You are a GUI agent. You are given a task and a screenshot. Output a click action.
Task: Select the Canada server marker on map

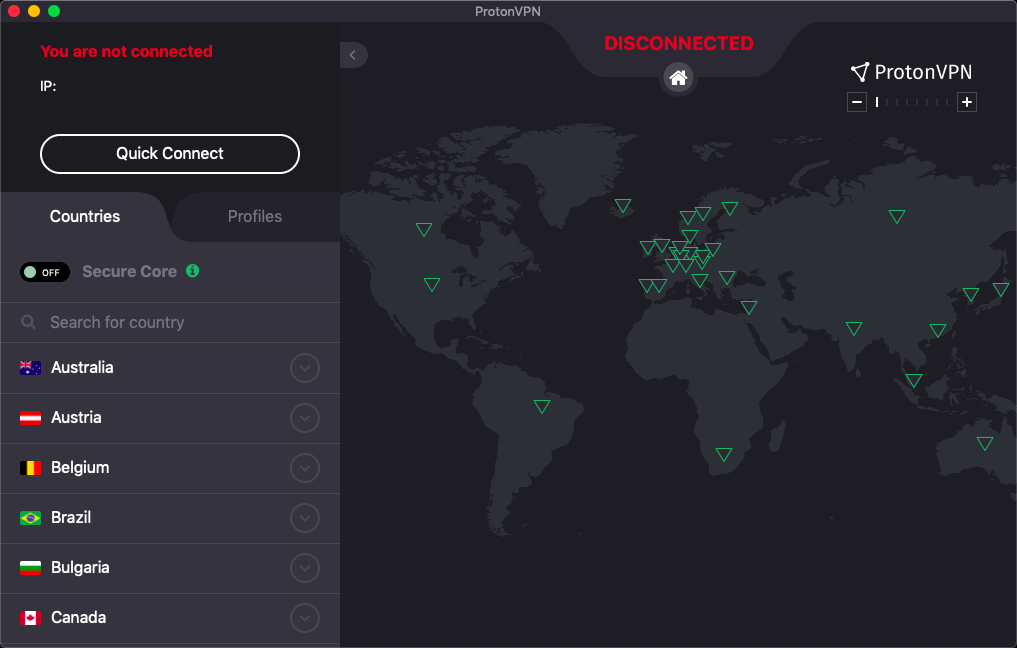click(424, 229)
